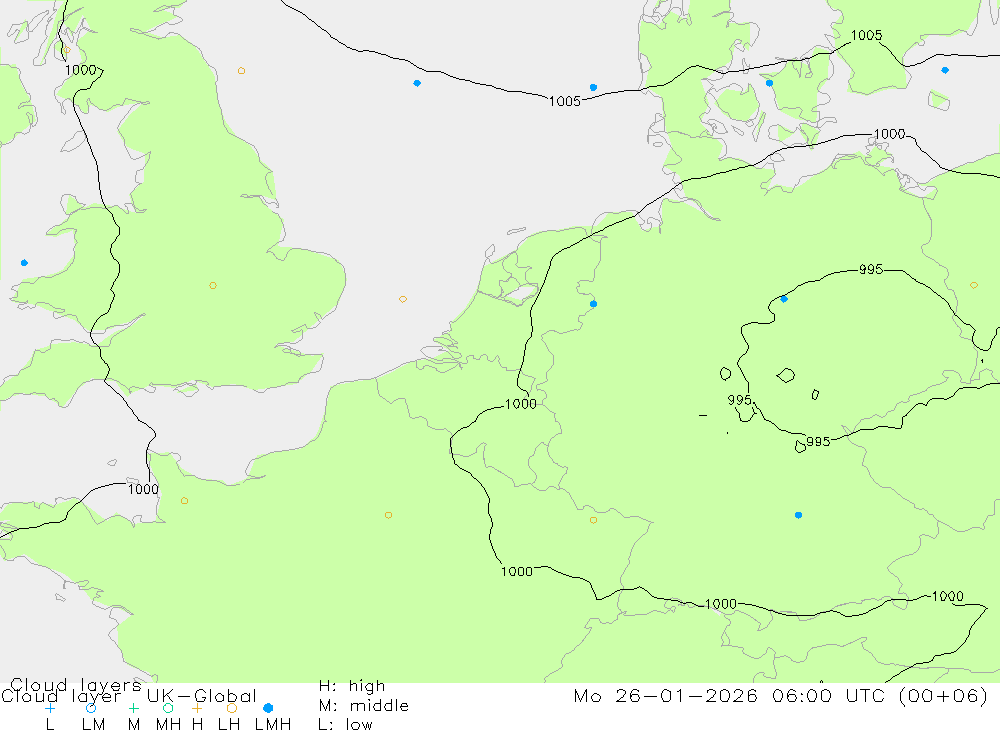Select the orange circle marker over Poland

[x=974, y=286]
